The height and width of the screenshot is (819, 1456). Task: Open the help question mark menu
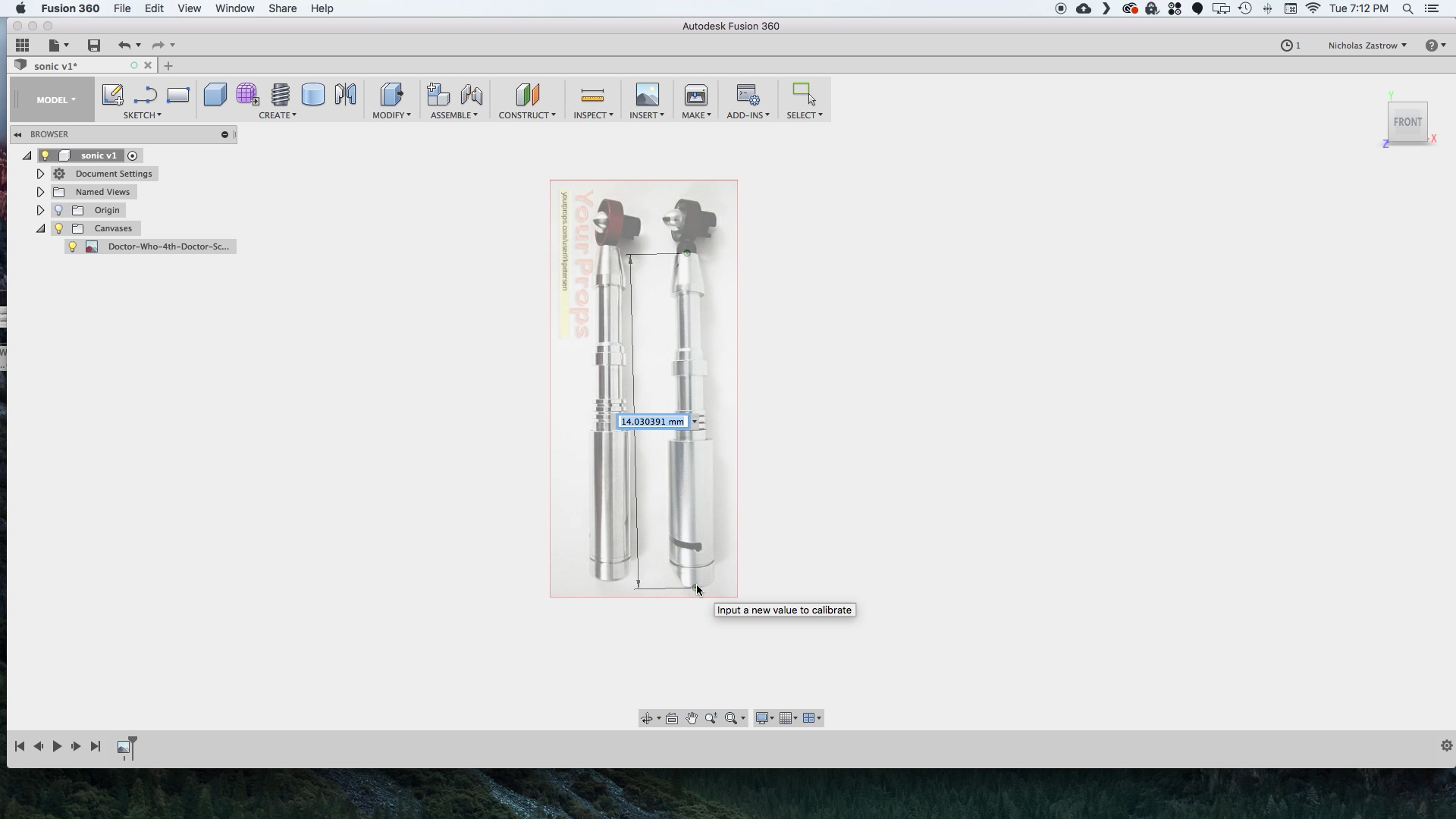click(1435, 45)
